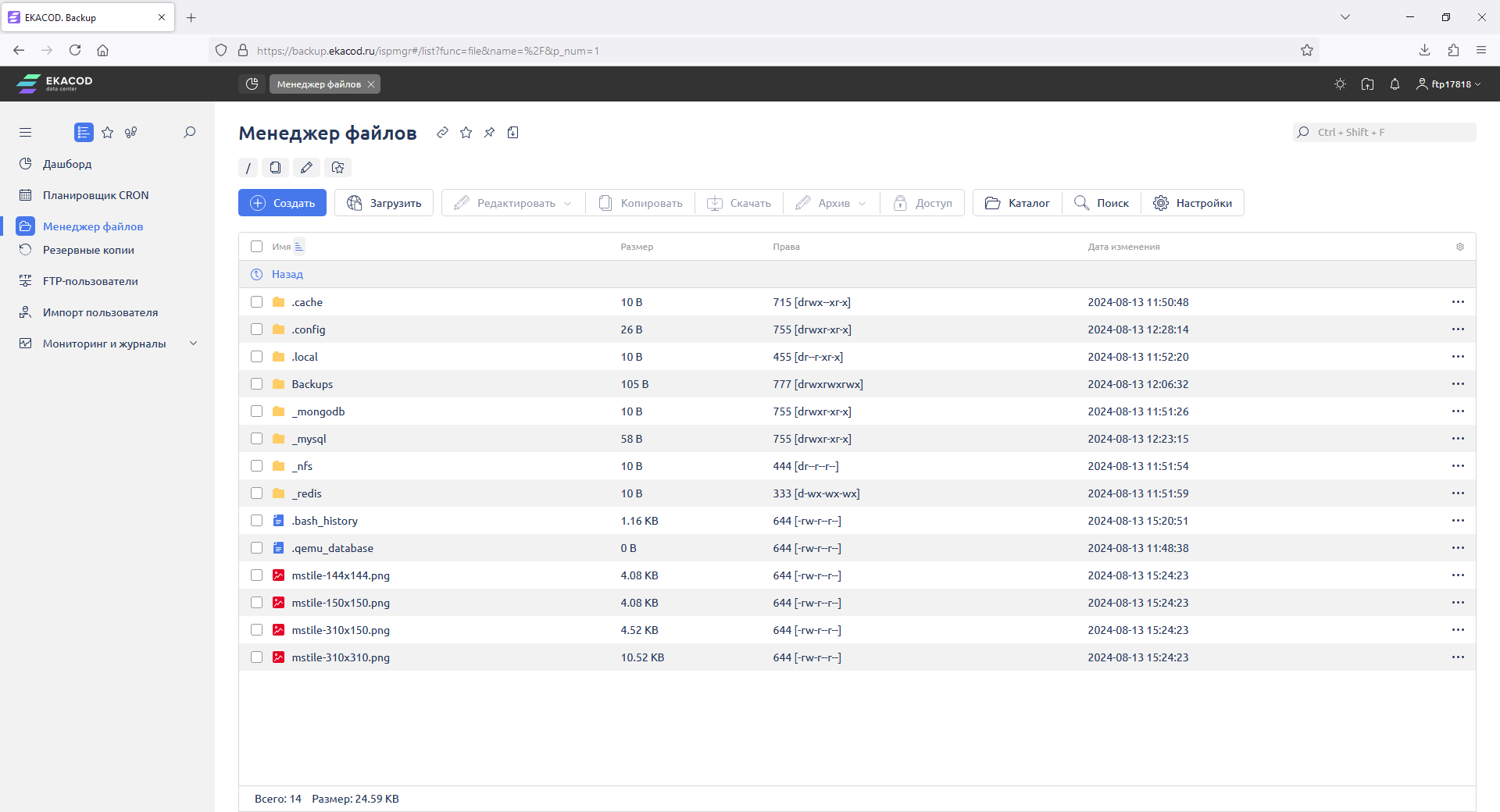Open the favorite folders icon in path bar

(337, 168)
